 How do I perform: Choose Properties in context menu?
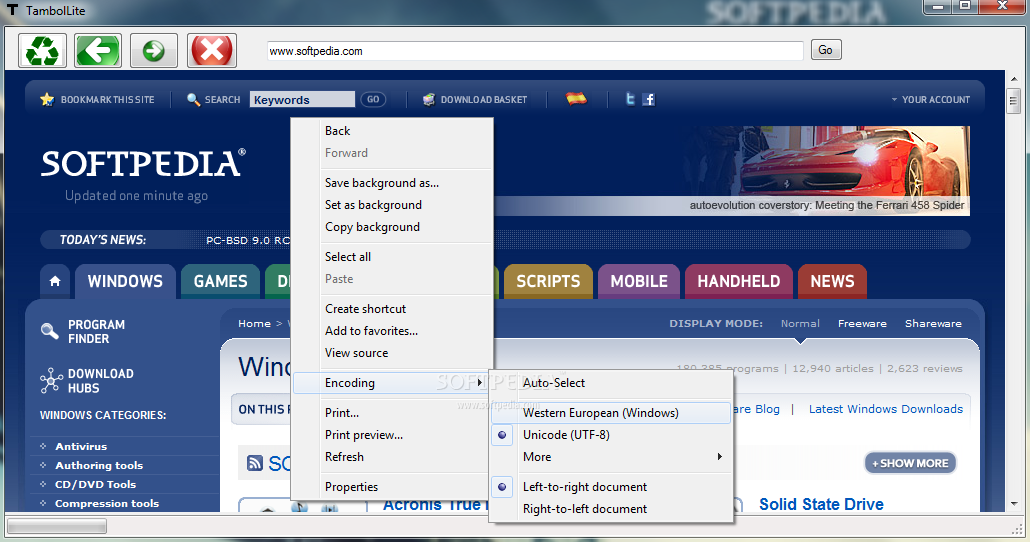392,487
